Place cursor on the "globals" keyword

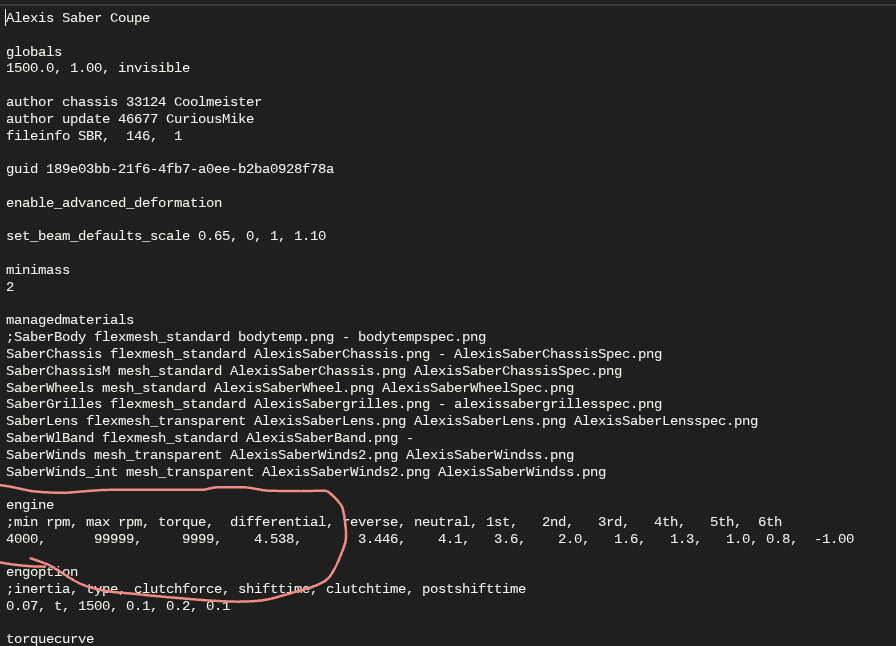coord(34,51)
